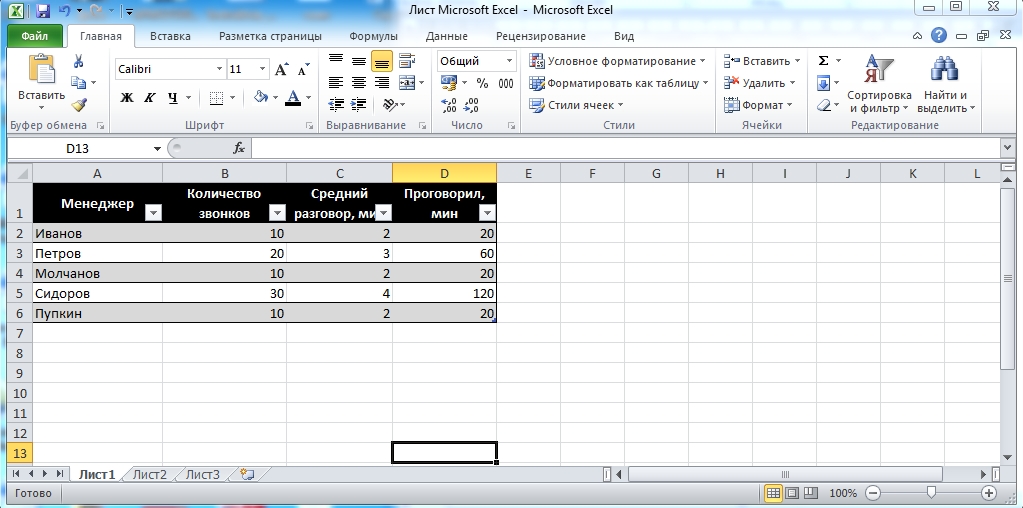The height and width of the screenshot is (508, 1023).
Task: Click the increase font size icon
Action: [x=281, y=70]
